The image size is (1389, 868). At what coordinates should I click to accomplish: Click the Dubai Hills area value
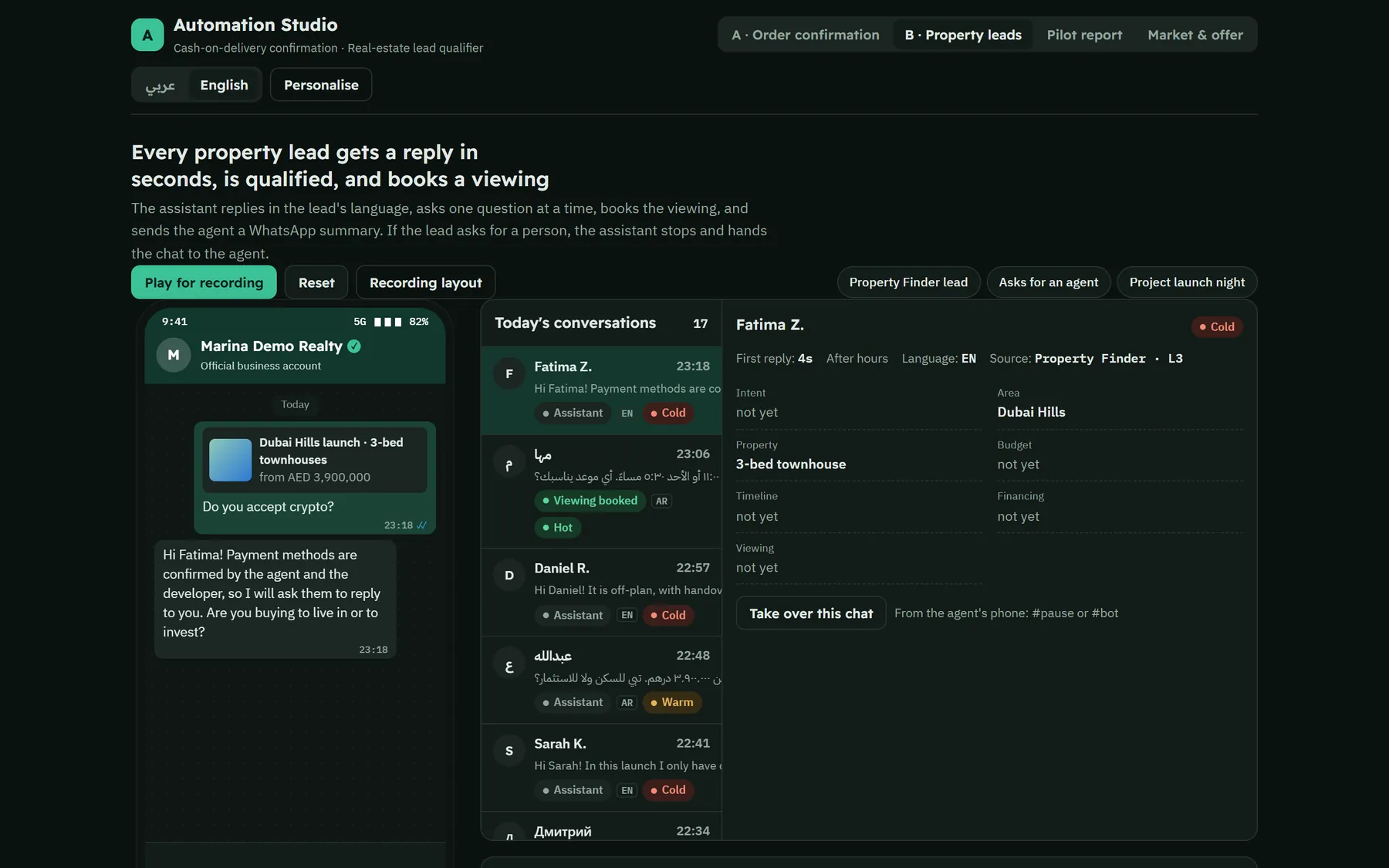click(1031, 412)
